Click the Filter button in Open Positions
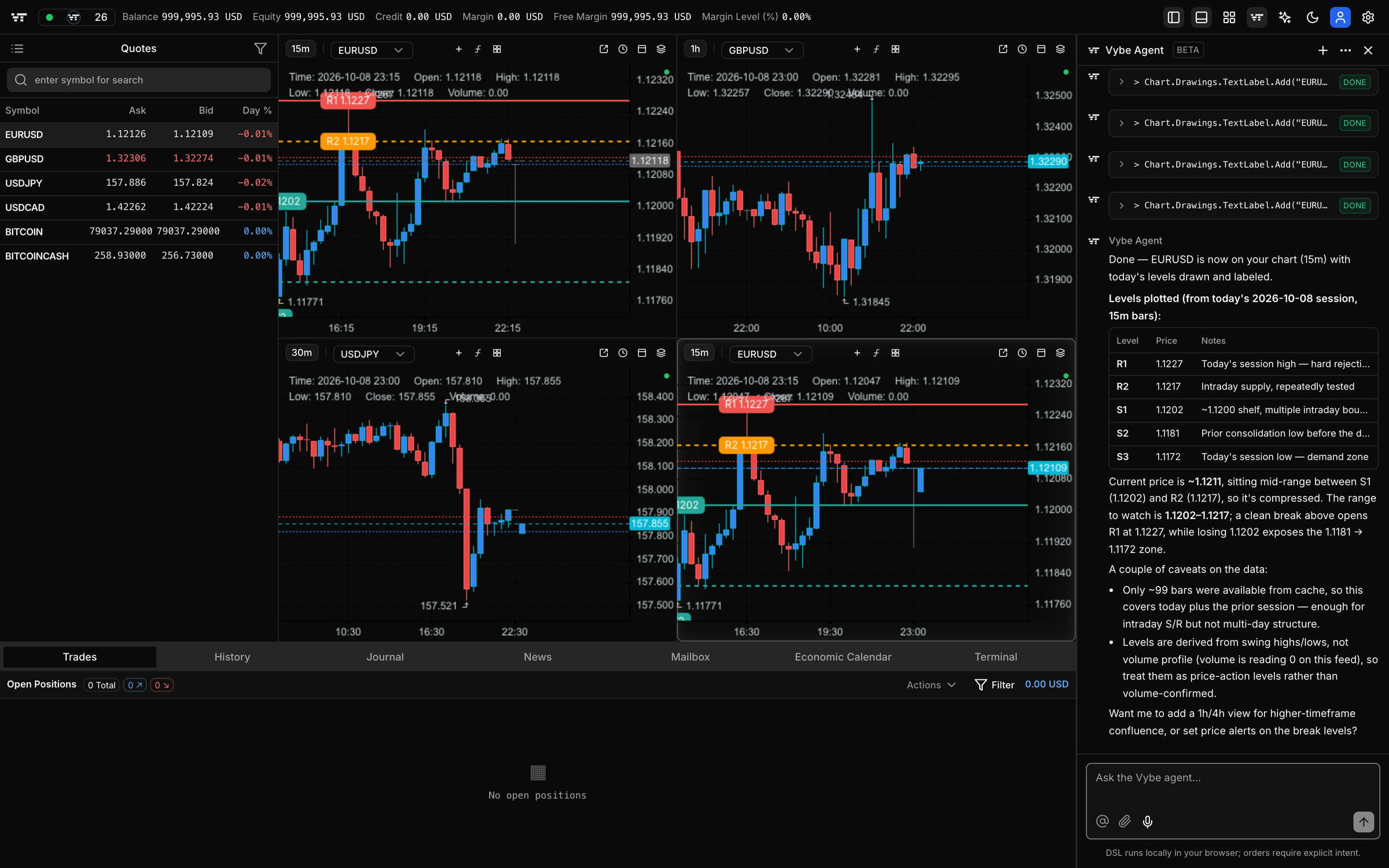 (x=995, y=685)
